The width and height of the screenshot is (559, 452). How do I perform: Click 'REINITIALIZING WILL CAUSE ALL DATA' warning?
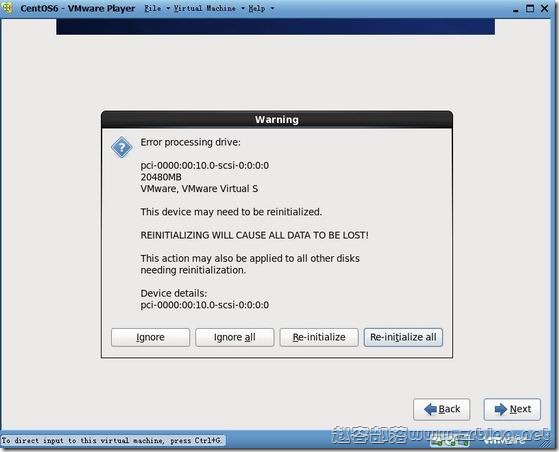pos(254,235)
